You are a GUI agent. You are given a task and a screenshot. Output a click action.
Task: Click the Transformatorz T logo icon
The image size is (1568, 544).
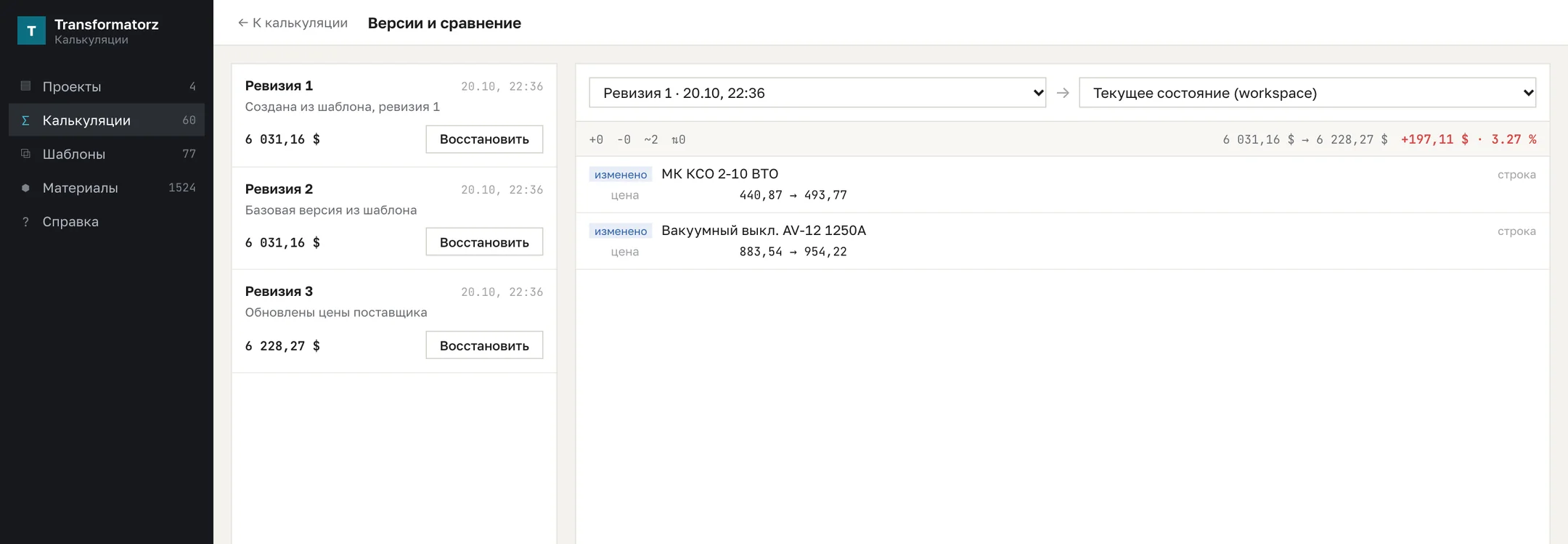(x=31, y=30)
